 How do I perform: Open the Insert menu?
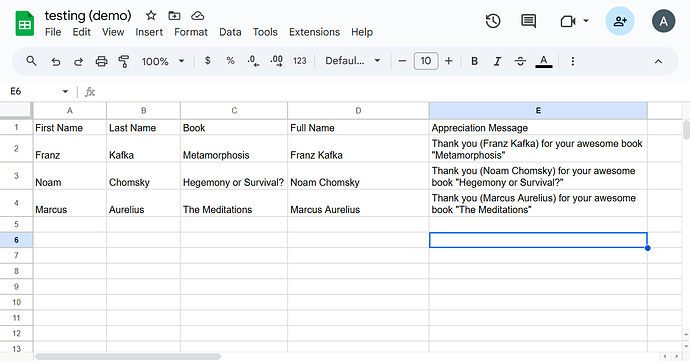[x=149, y=32]
